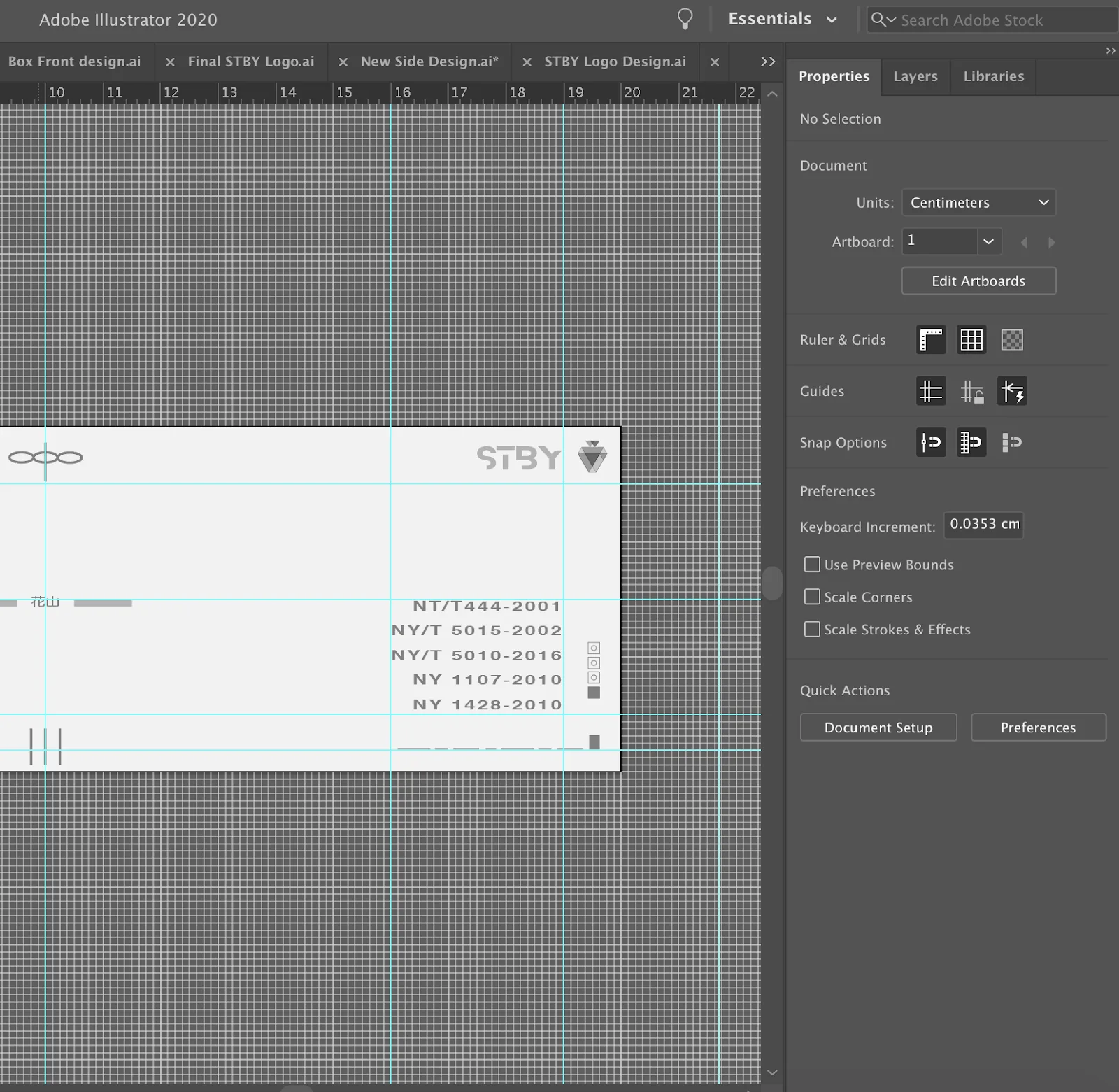Screen dimensions: 1119x1092
Task: Enable Use Preview Bounds checkbox
Action: (x=812, y=565)
